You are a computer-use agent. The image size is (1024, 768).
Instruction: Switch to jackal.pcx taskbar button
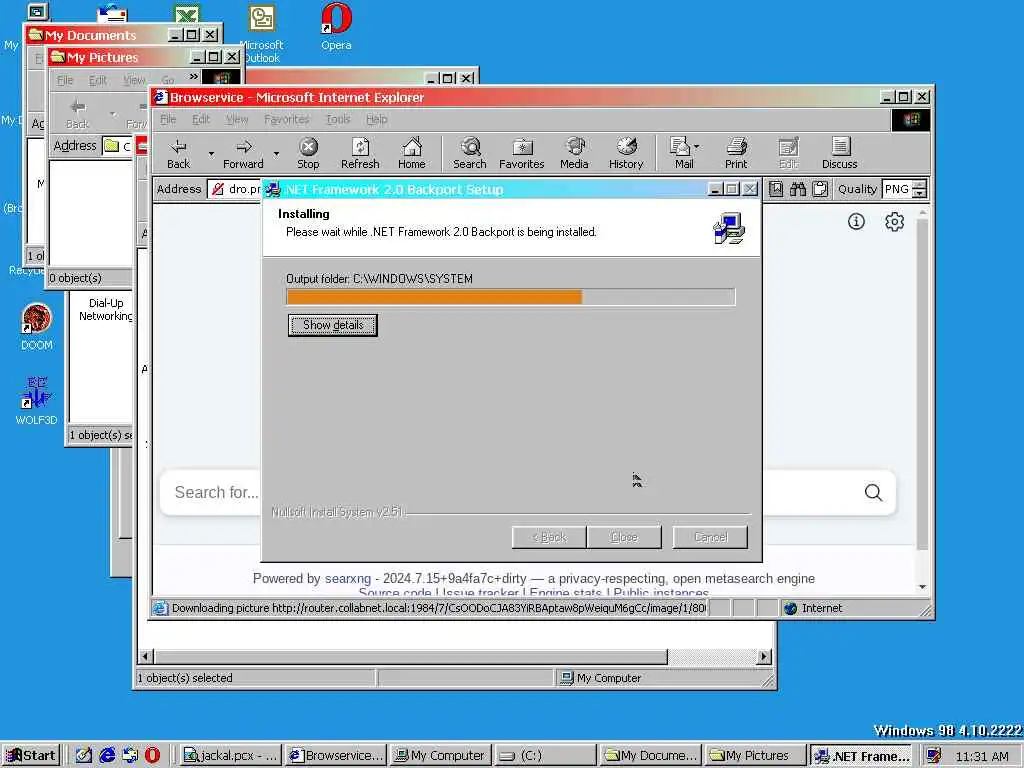(230, 756)
